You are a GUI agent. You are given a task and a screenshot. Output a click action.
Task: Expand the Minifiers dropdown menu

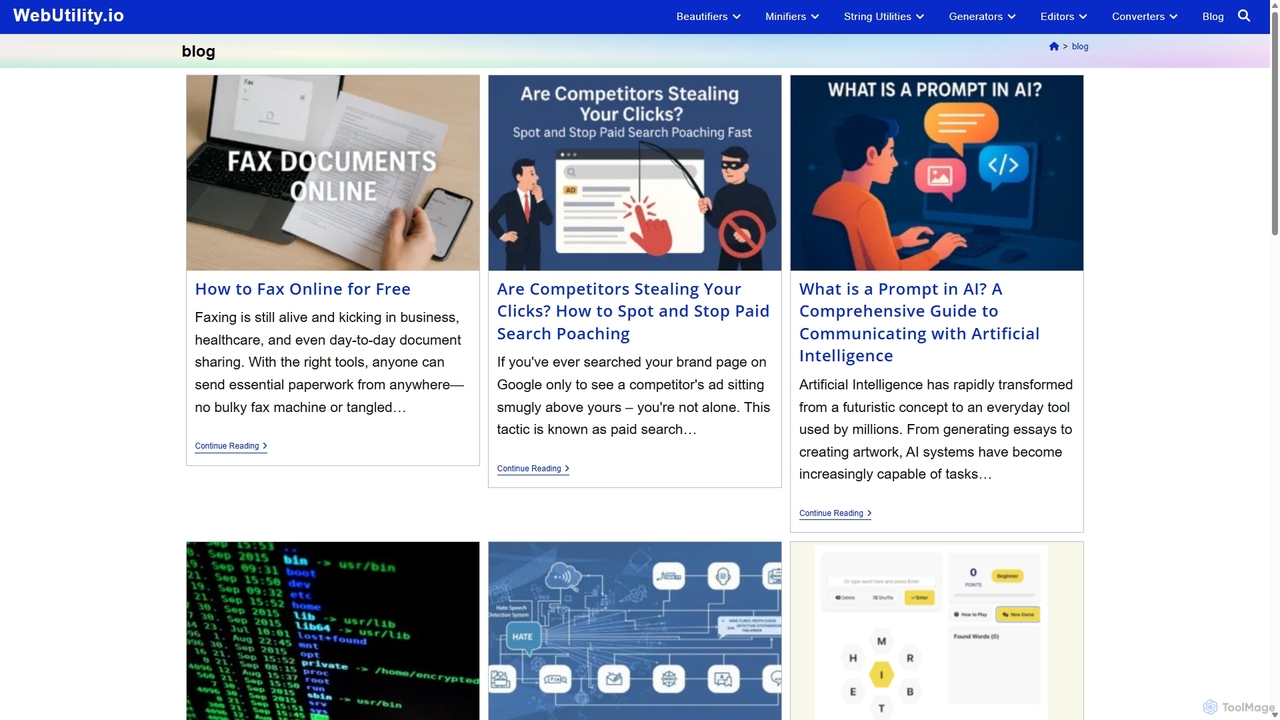point(792,16)
